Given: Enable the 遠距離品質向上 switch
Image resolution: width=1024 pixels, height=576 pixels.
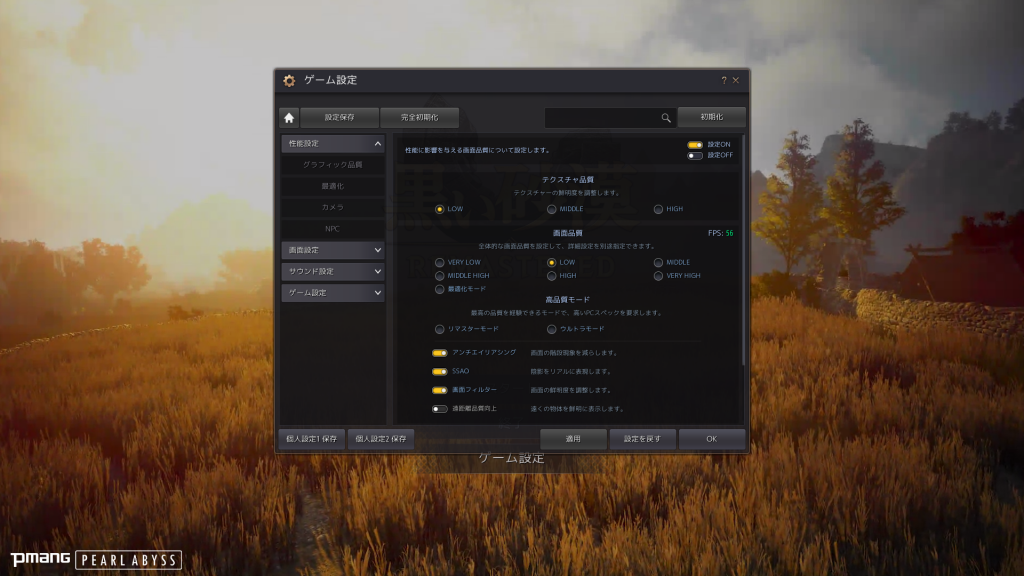Looking at the screenshot, I should coord(440,409).
